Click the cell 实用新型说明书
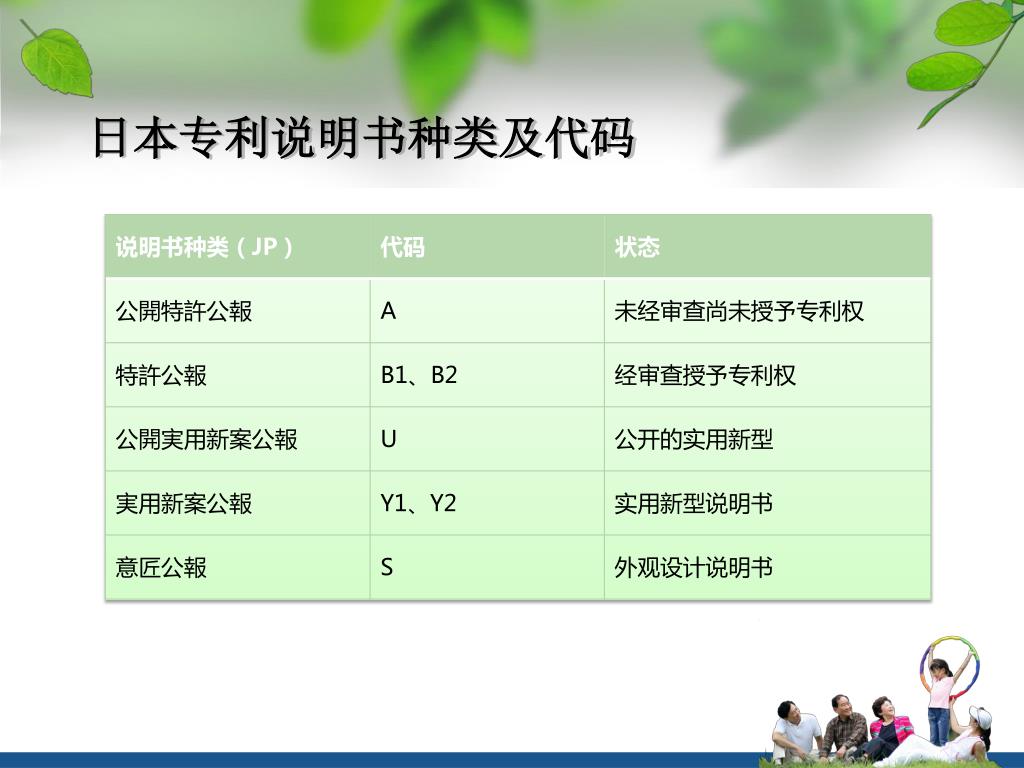1024x768 pixels. tap(767, 503)
